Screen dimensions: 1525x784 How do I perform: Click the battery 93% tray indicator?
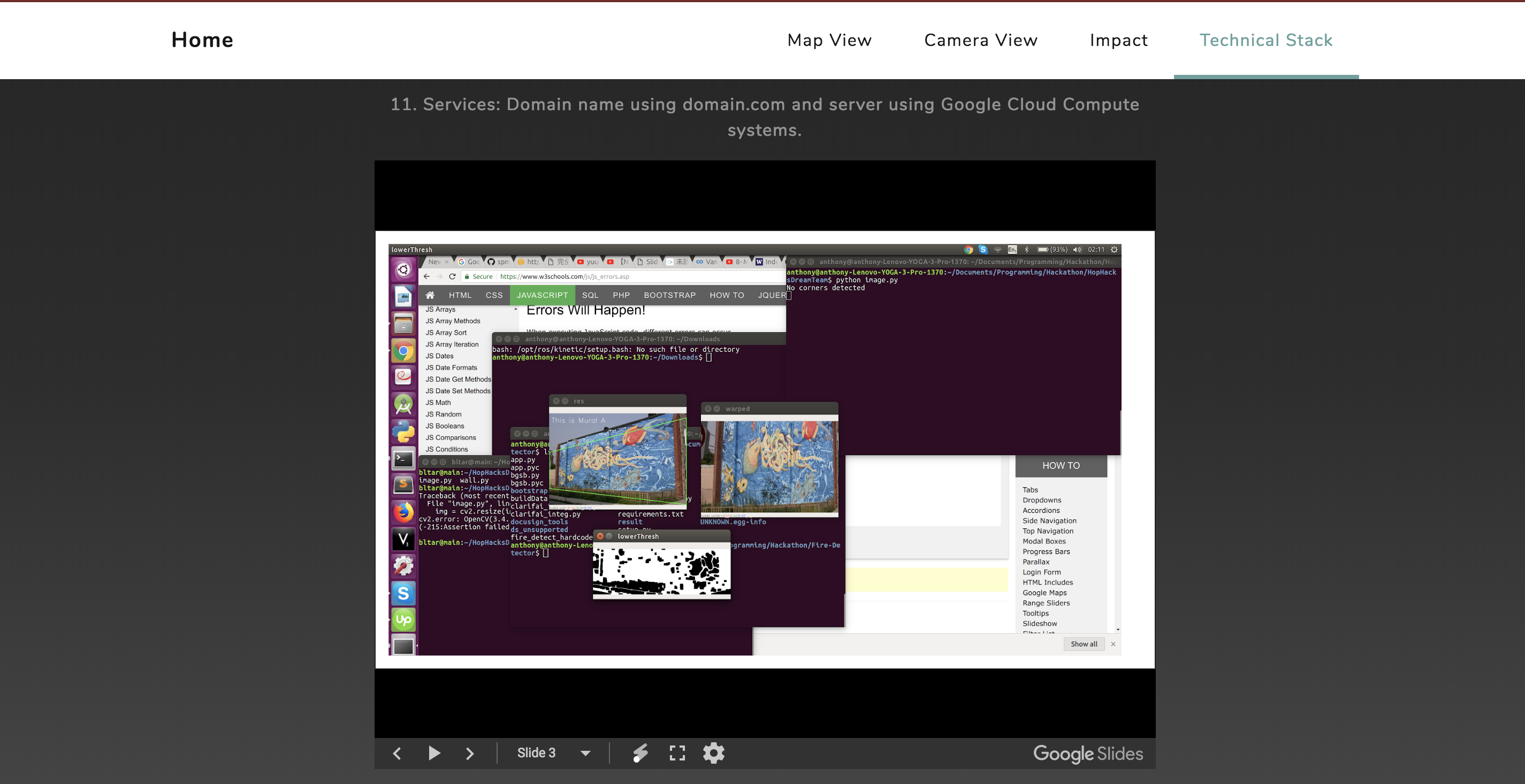tap(1052, 250)
